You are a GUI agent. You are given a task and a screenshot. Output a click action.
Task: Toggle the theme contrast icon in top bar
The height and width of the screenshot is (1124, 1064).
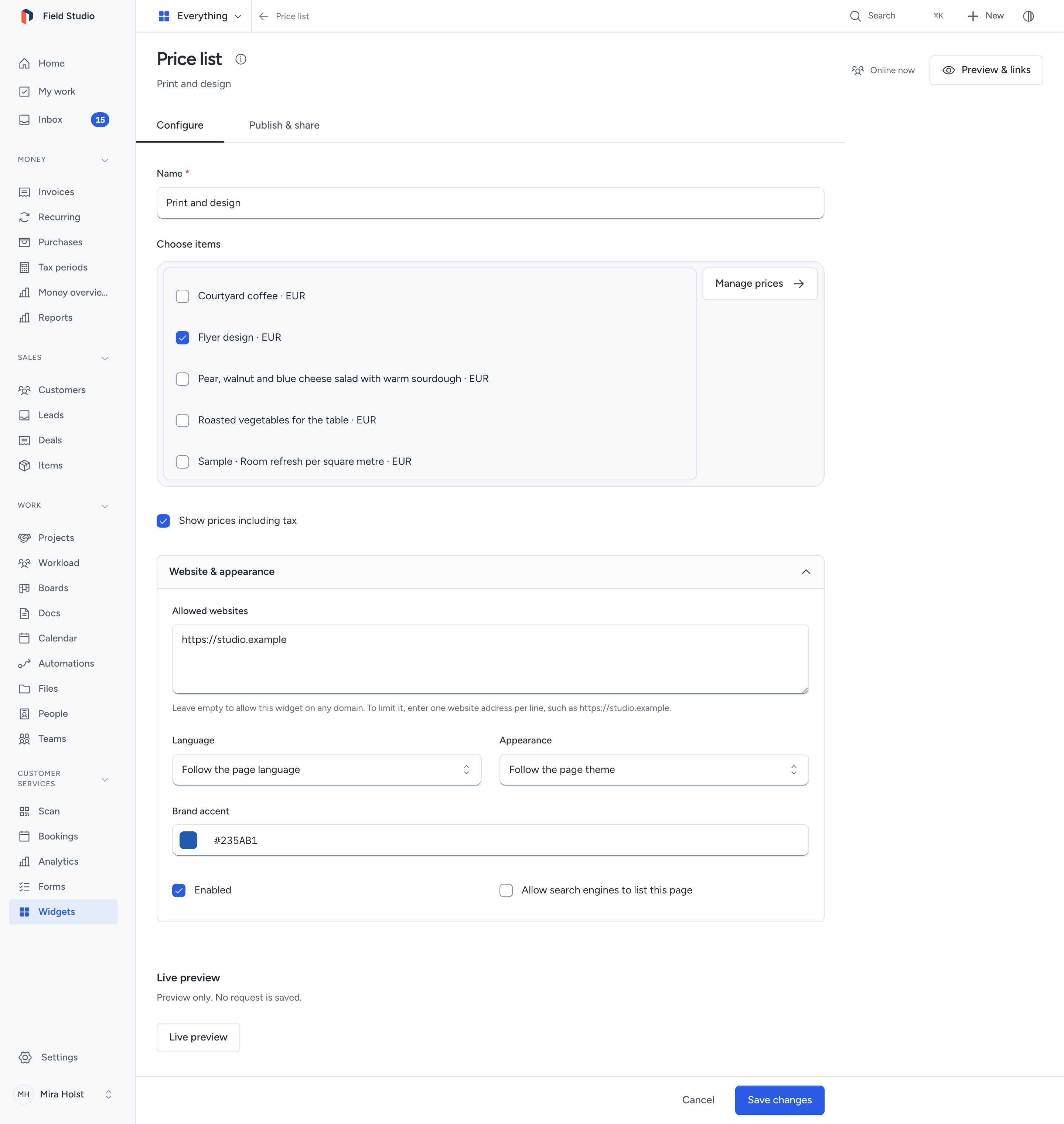(x=1028, y=16)
